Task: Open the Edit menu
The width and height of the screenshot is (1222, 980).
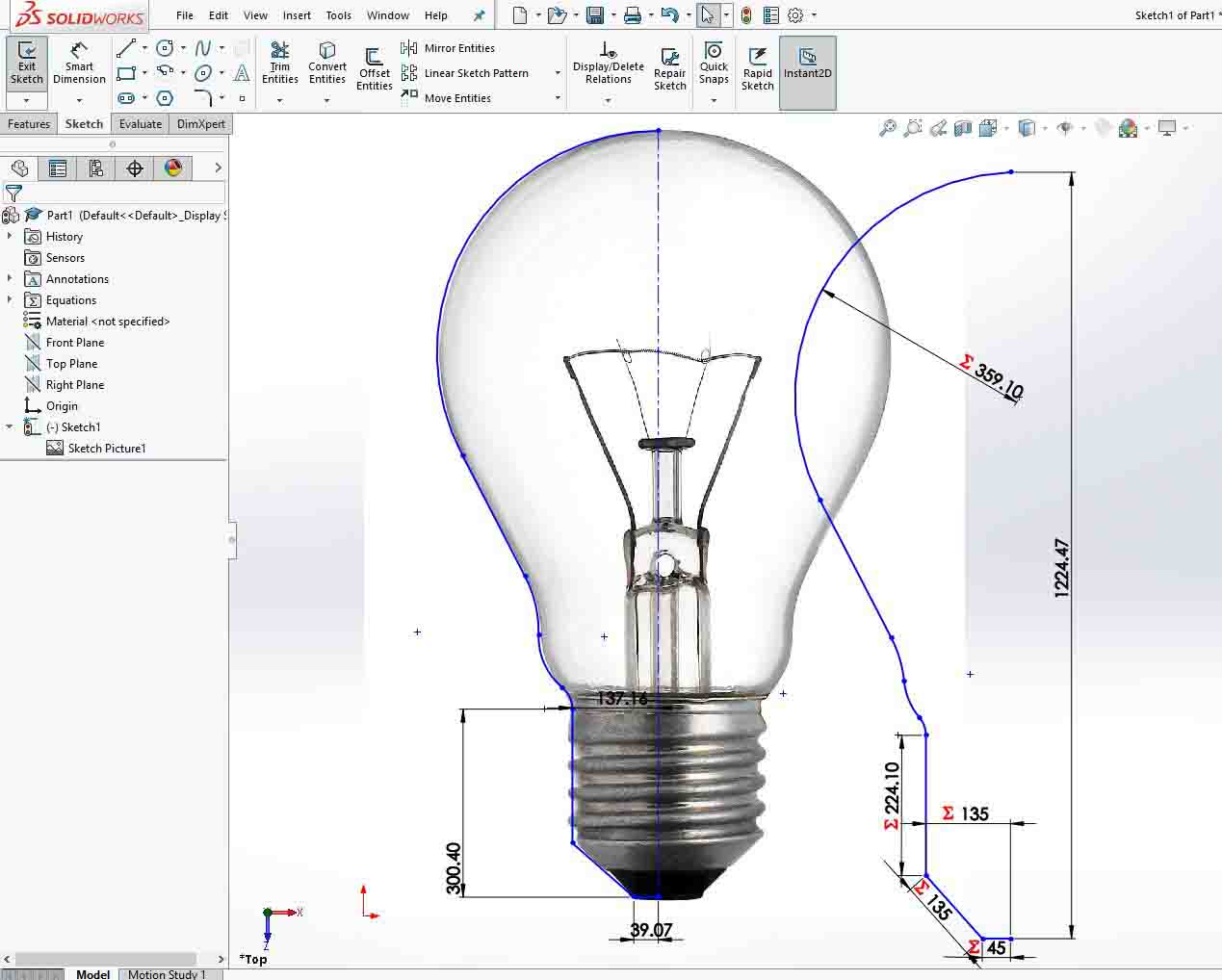Action: point(219,15)
